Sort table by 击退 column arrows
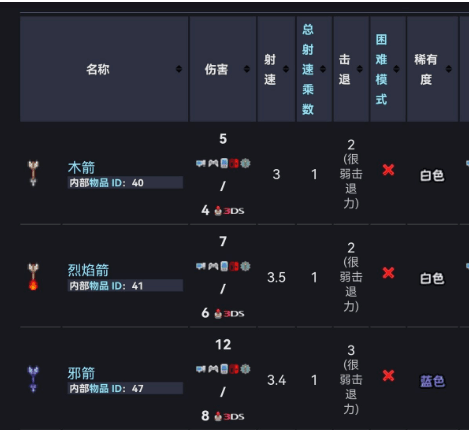469x430 pixels. [360, 69]
